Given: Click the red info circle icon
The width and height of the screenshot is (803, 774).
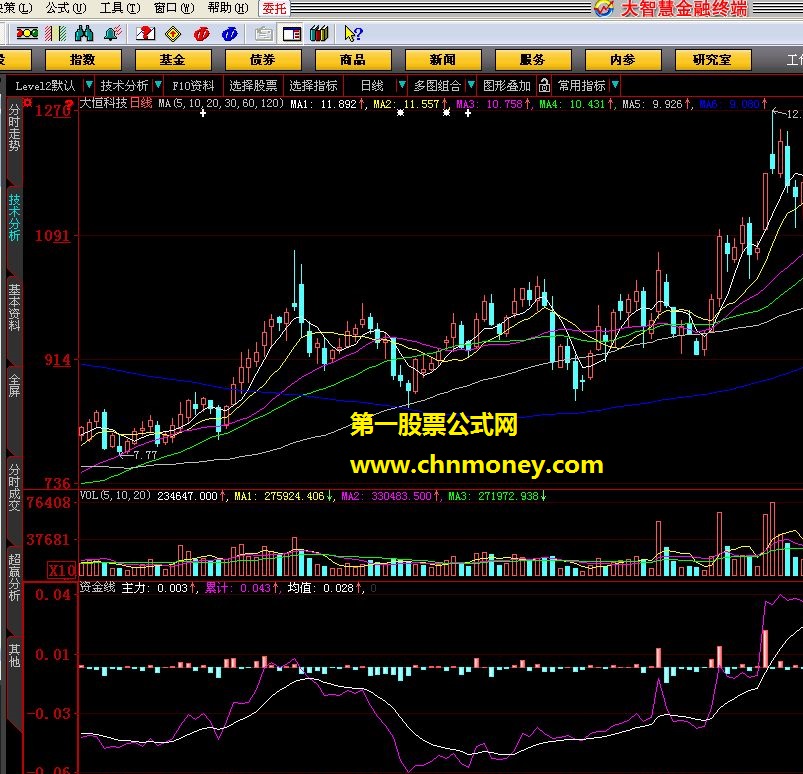Looking at the screenshot, I should (202, 34).
